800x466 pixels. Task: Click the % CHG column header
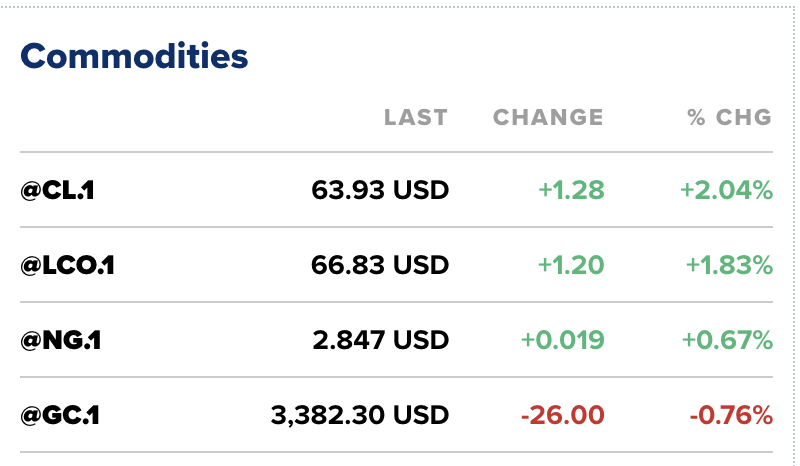(729, 117)
